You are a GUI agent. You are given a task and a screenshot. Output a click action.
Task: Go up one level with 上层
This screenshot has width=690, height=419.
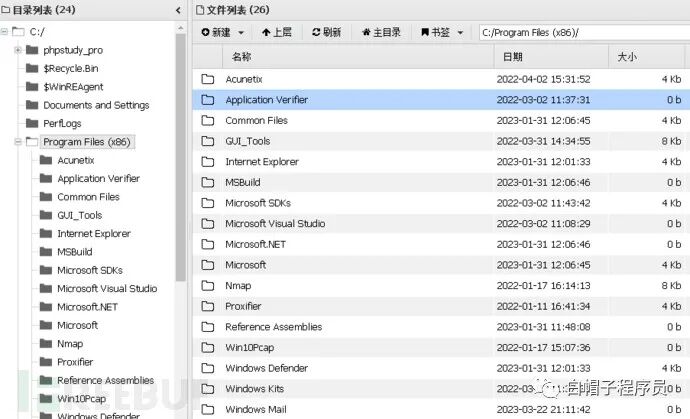pyautogui.click(x=276, y=32)
